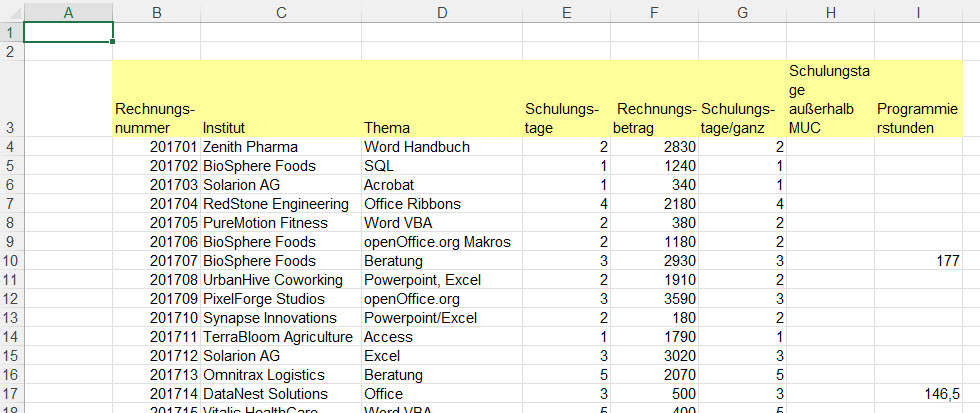Select column F by its header
Viewport: 980px width, 413px height.
tap(653, 12)
